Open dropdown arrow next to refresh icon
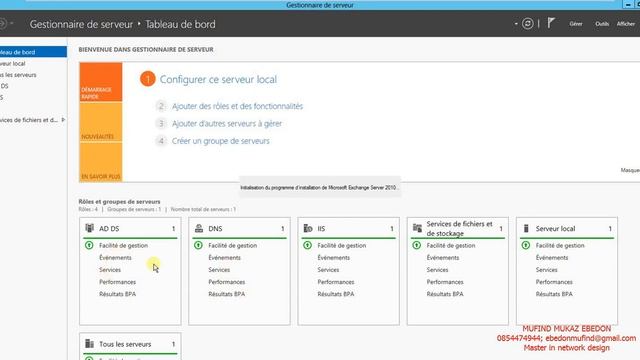Screen dimensions: 640x360 [516, 24]
